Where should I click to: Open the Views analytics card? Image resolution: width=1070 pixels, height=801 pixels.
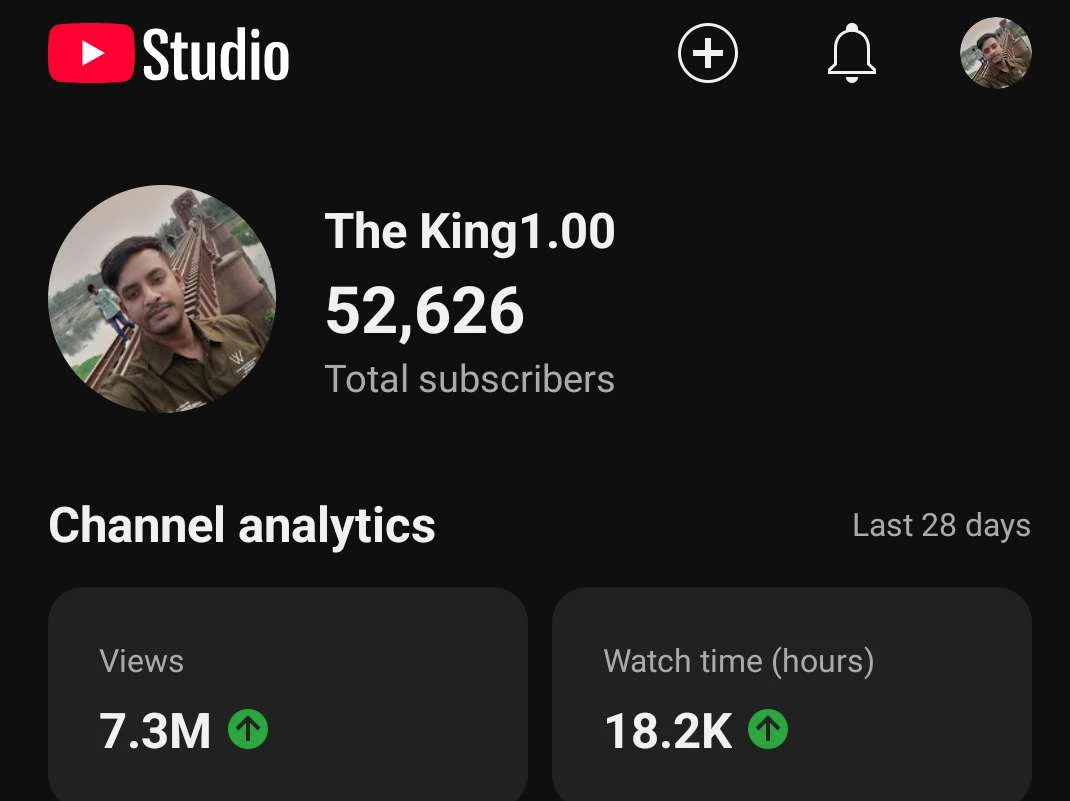[x=288, y=694]
